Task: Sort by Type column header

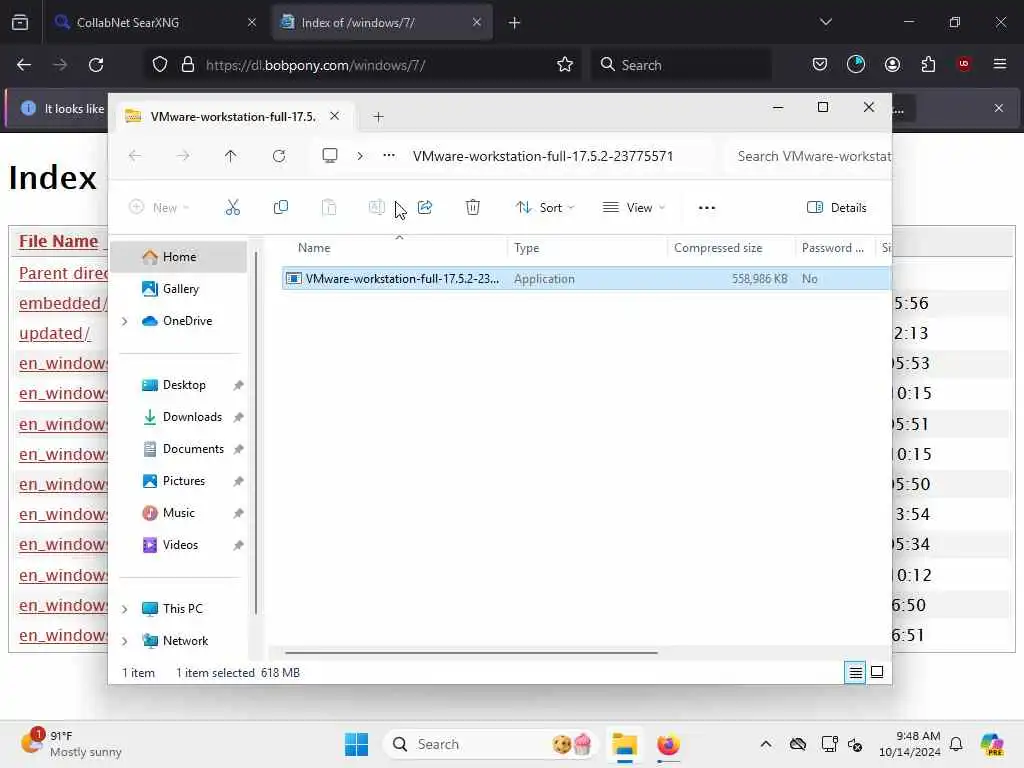Action: pos(526,248)
